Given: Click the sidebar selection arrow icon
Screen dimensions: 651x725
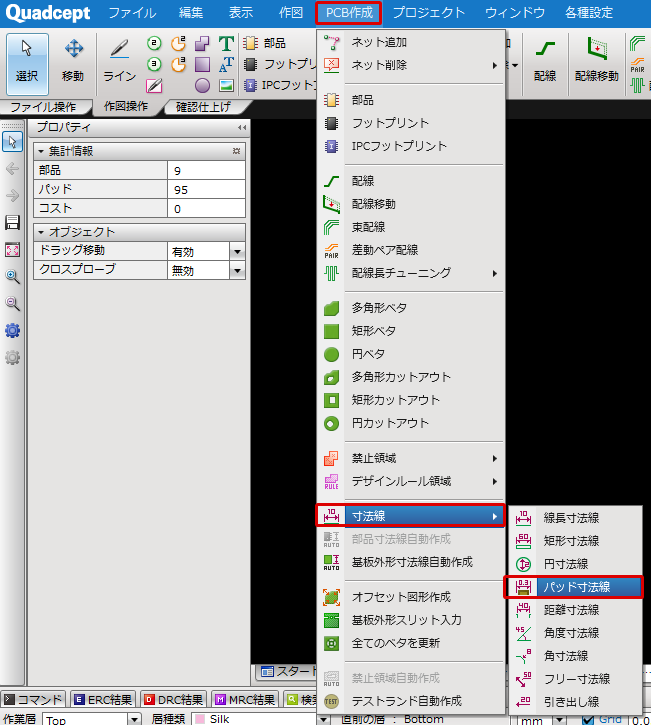Looking at the screenshot, I should pyautogui.click(x=12, y=141).
